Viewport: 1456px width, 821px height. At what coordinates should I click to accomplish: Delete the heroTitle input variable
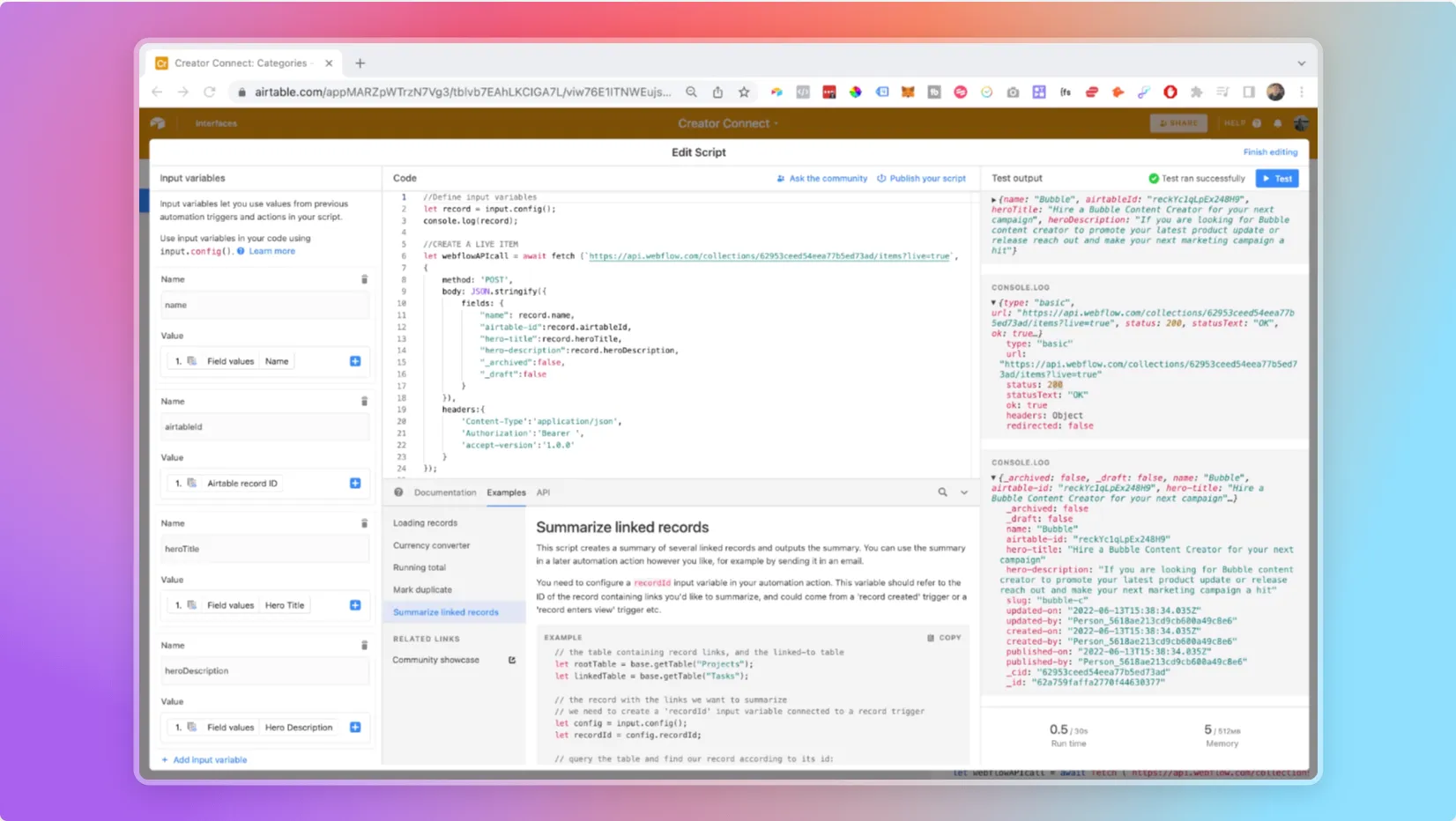click(364, 522)
